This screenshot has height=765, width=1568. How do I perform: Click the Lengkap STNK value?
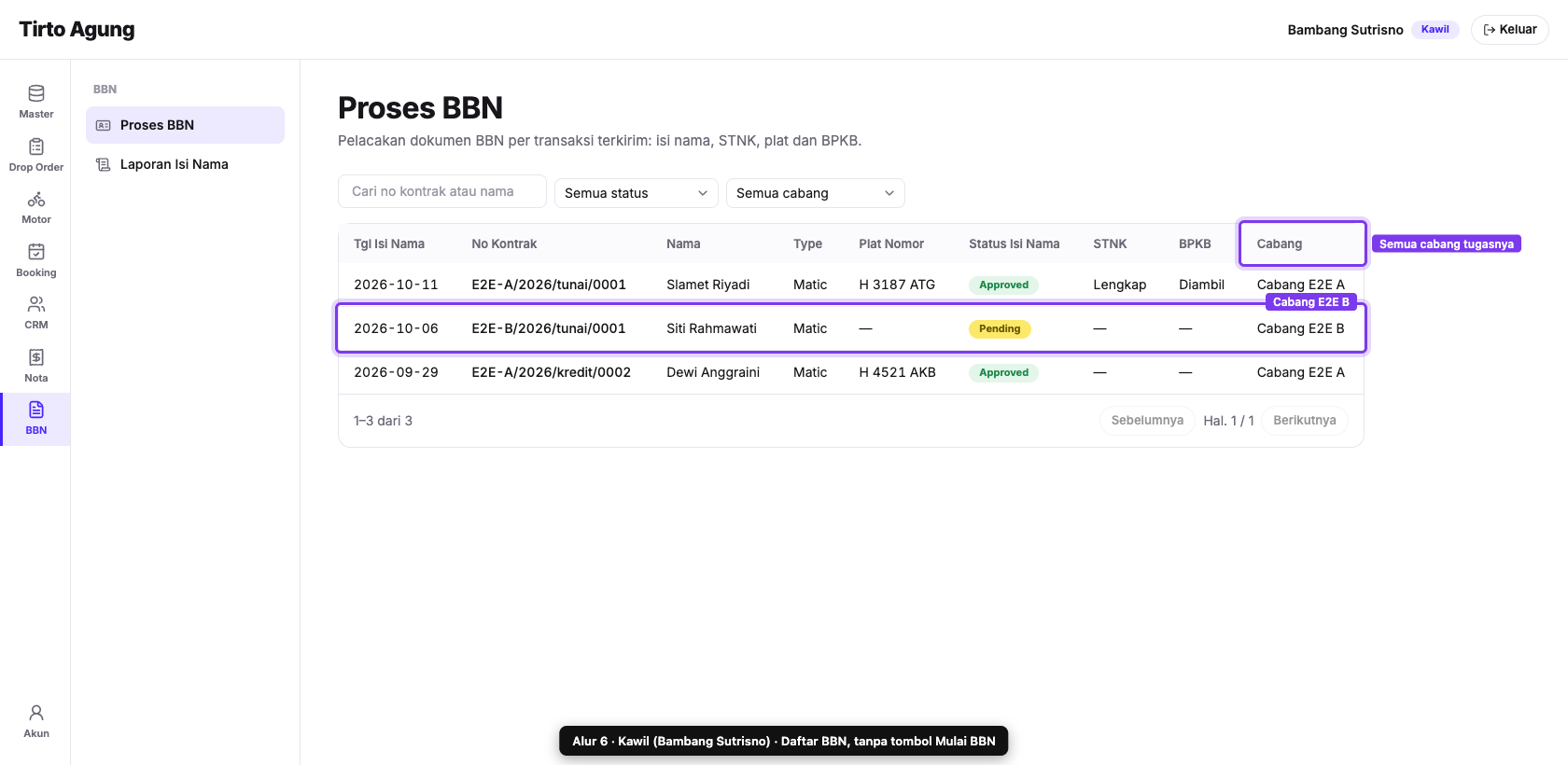[1120, 285]
